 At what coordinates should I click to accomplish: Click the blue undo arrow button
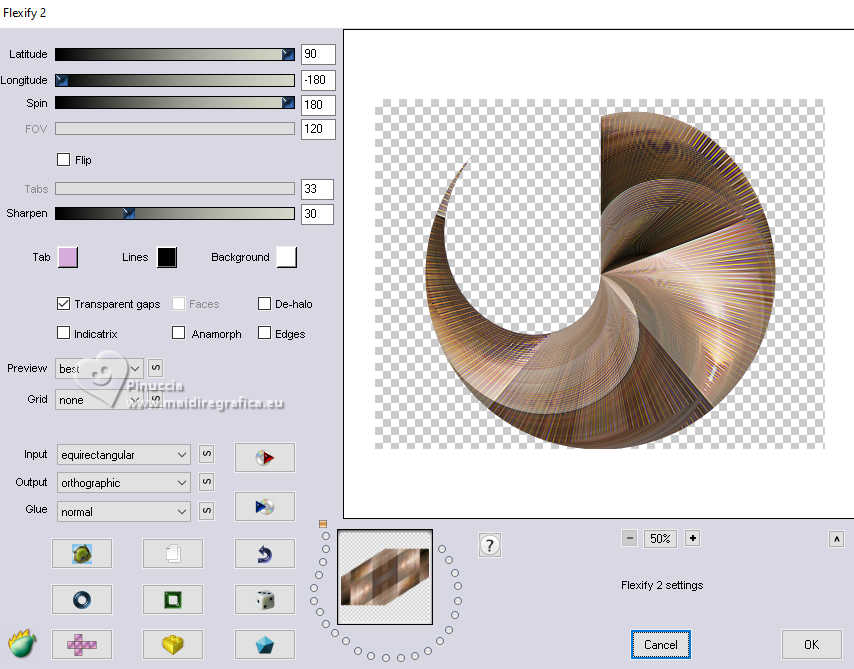pos(265,554)
